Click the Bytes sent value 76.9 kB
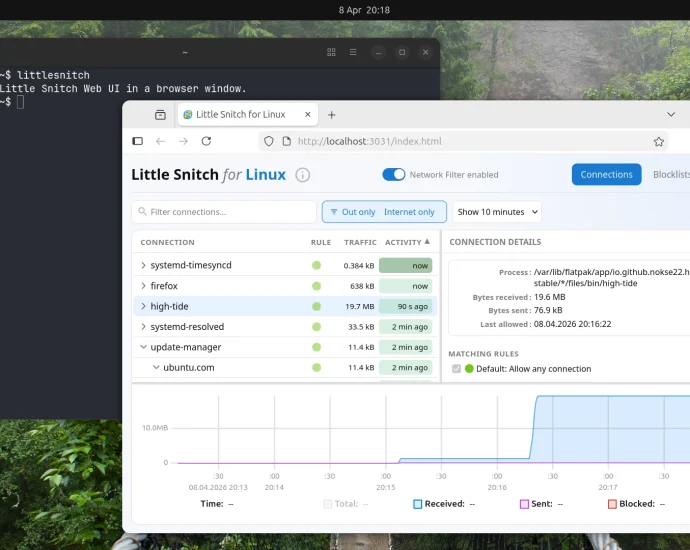 [548, 310]
